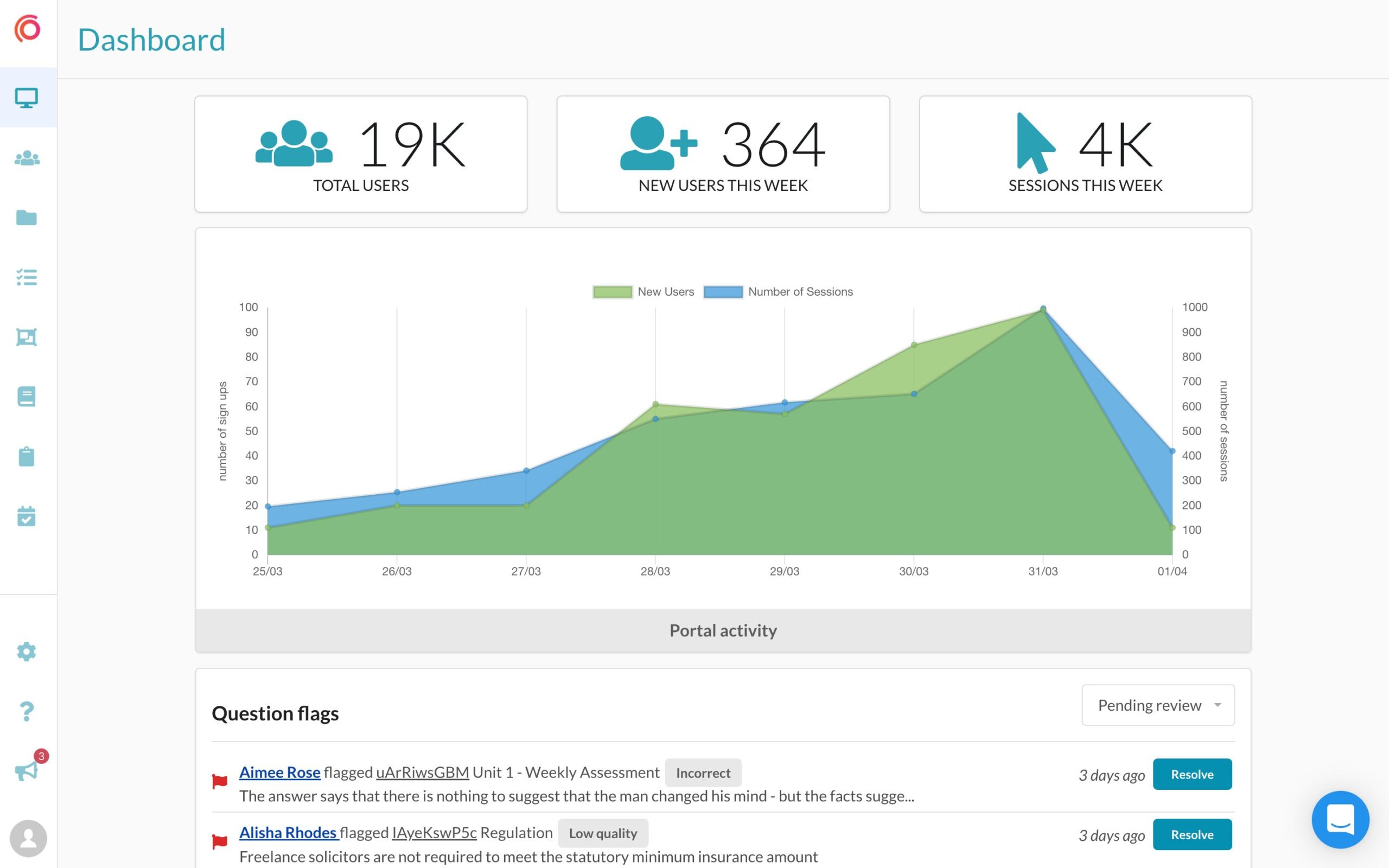Open the user avatar profile menu

coord(28,838)
